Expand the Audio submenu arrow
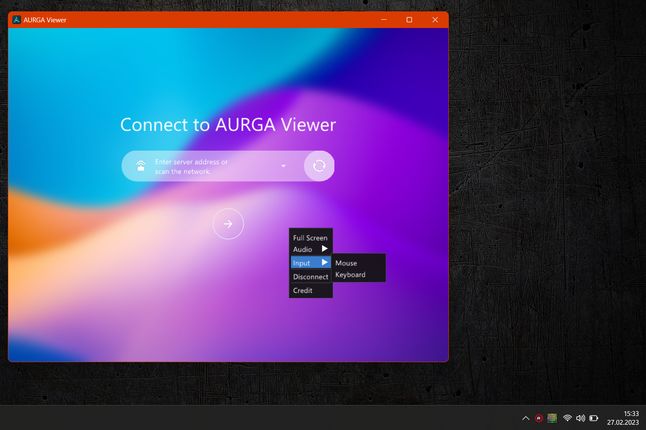 (x=325, y=249)
